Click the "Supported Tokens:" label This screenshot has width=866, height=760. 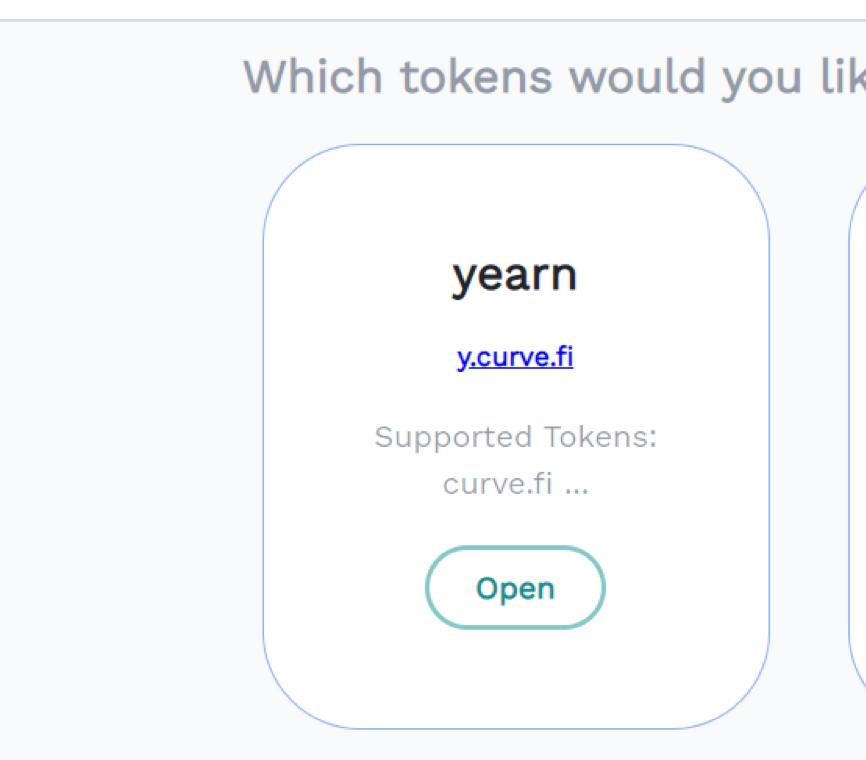(515, 437)
